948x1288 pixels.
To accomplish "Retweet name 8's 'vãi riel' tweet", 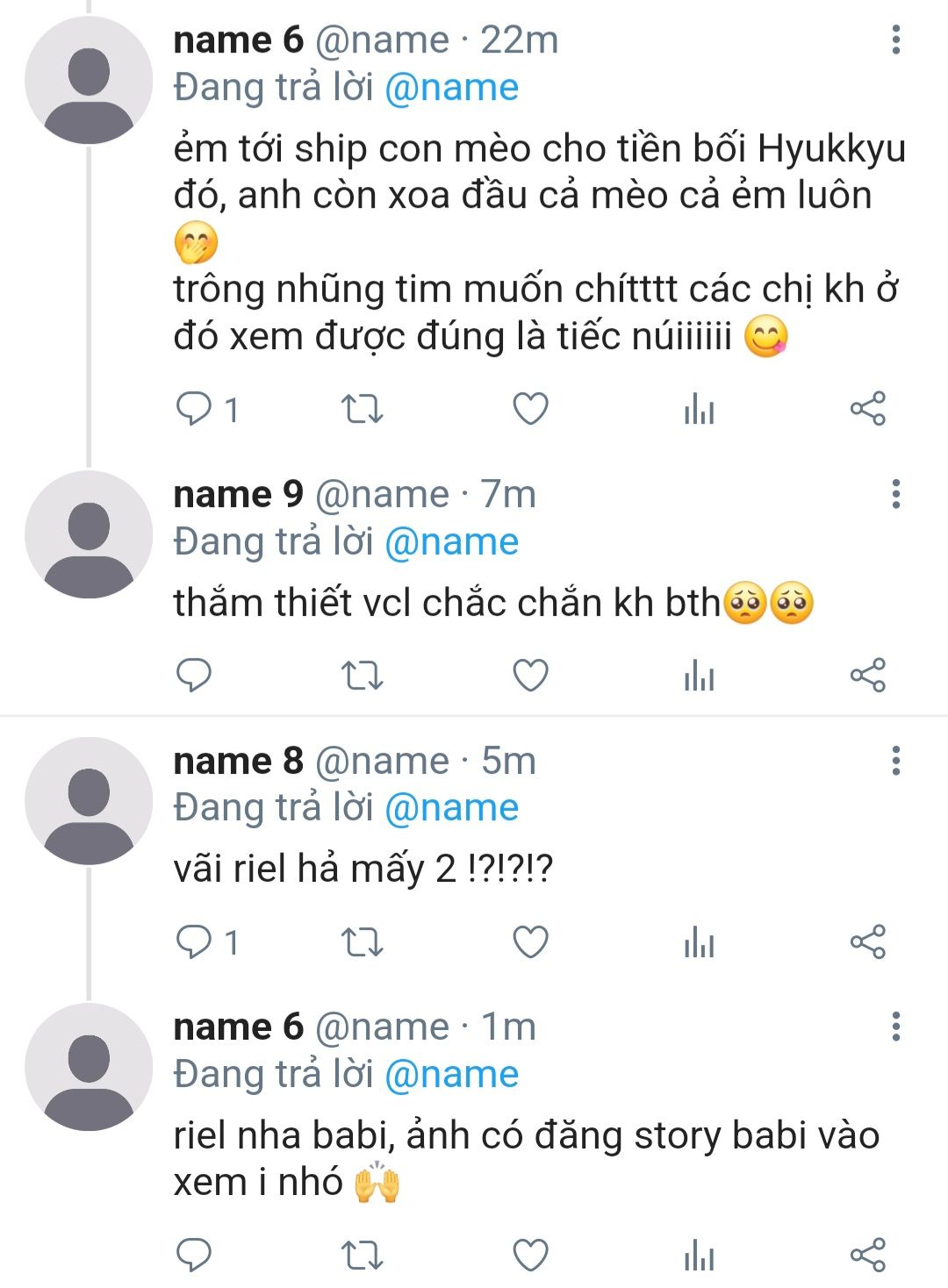I will click(362, 942).
